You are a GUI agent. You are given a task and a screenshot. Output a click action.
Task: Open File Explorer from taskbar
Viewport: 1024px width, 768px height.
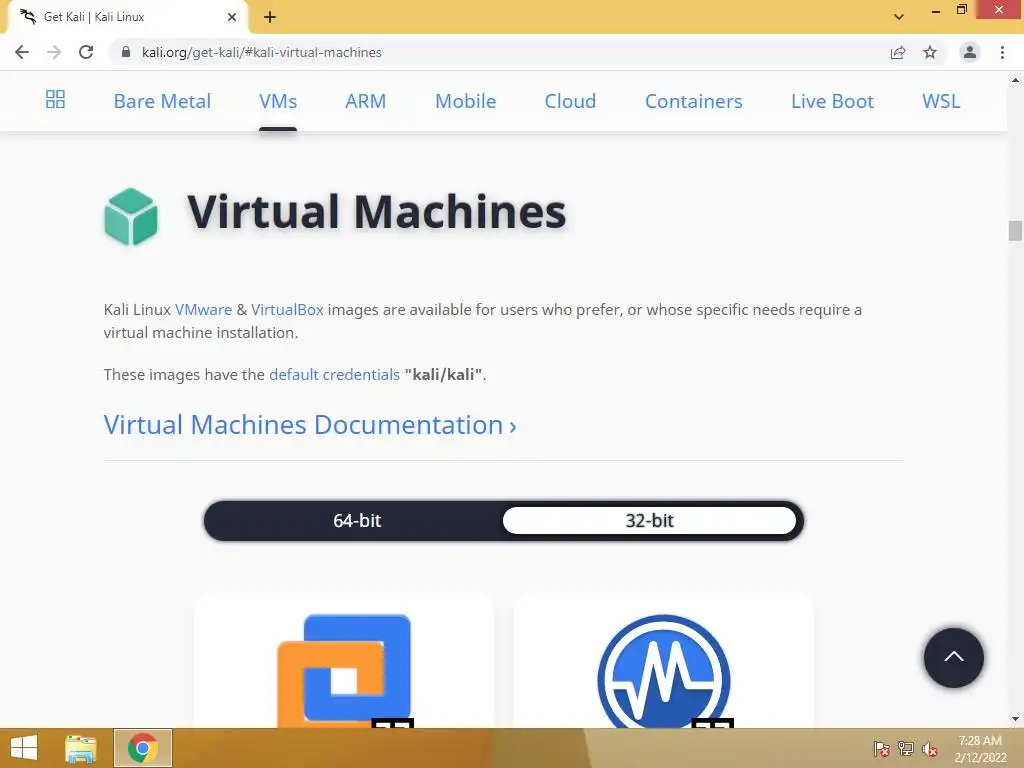[81, 748]
